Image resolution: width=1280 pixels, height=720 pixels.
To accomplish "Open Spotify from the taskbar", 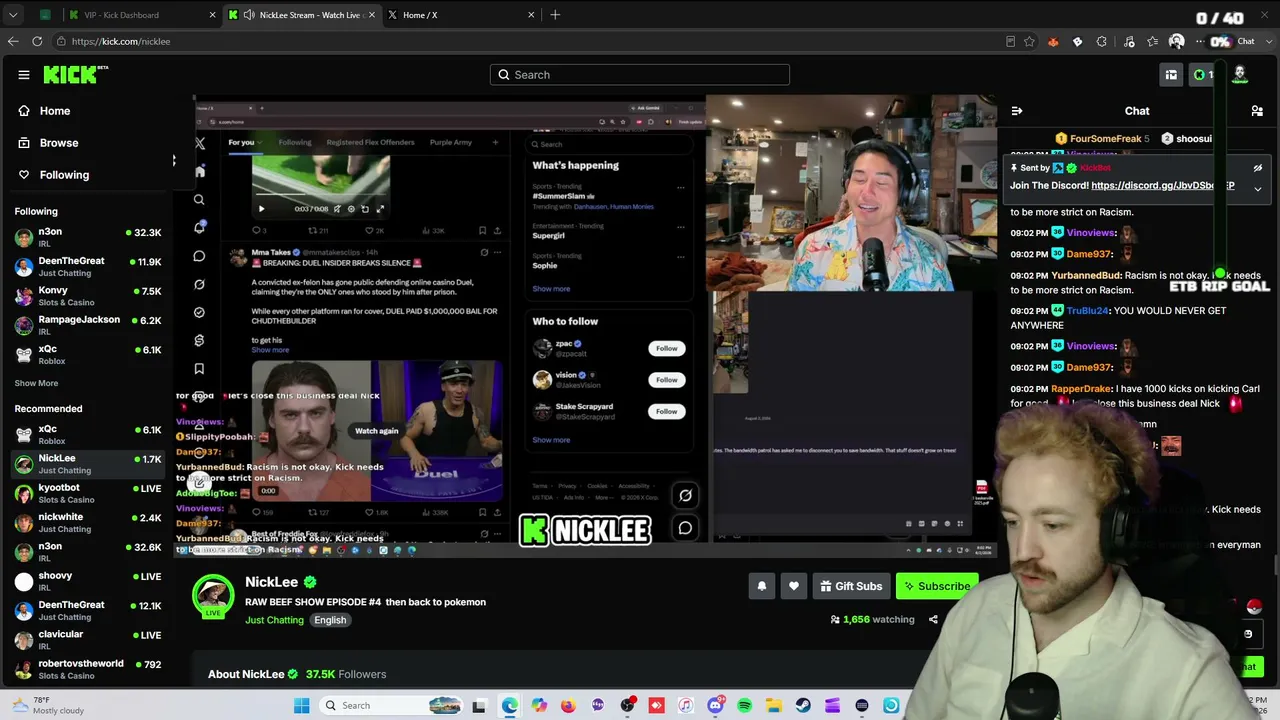I will coord(745,706).
